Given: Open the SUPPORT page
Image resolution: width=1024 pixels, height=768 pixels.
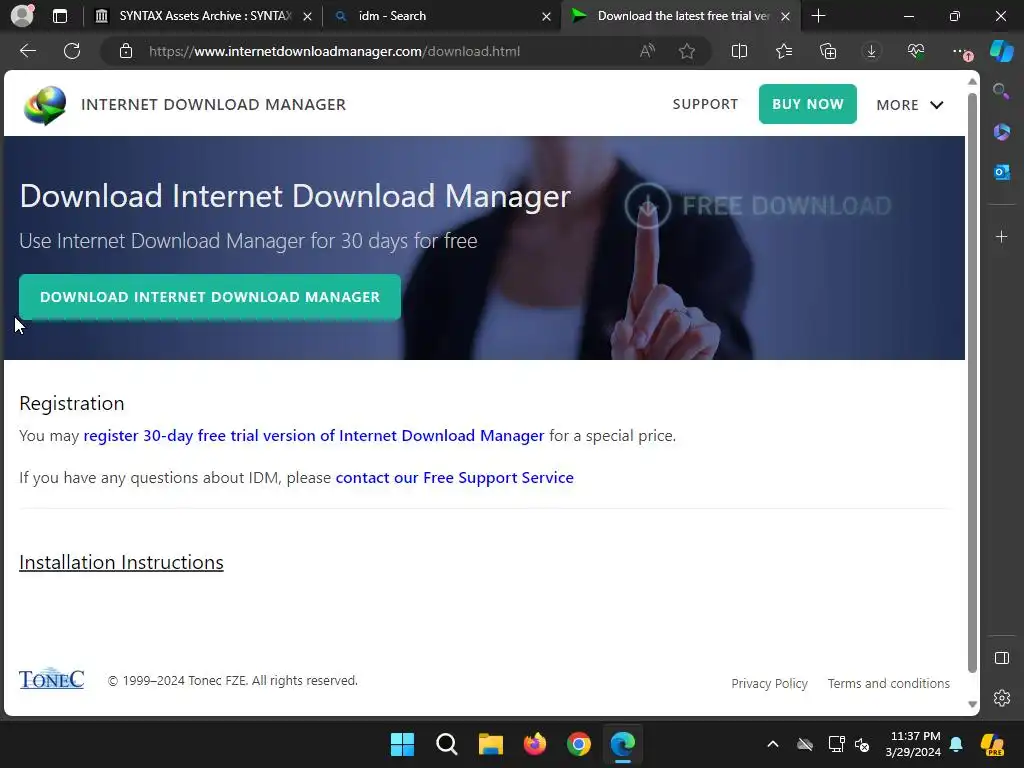Looking at the screenshot, I should tap(705, 104).
